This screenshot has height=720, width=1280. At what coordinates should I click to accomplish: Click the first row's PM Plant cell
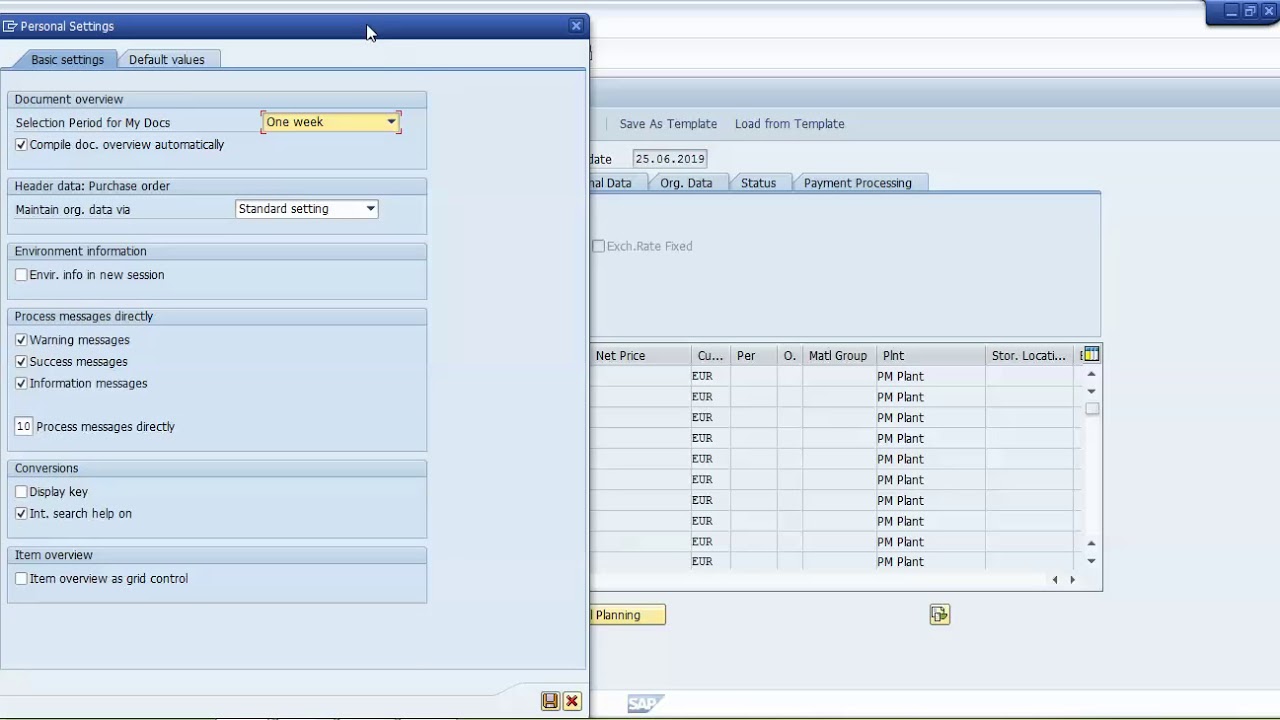click(930, 377)
